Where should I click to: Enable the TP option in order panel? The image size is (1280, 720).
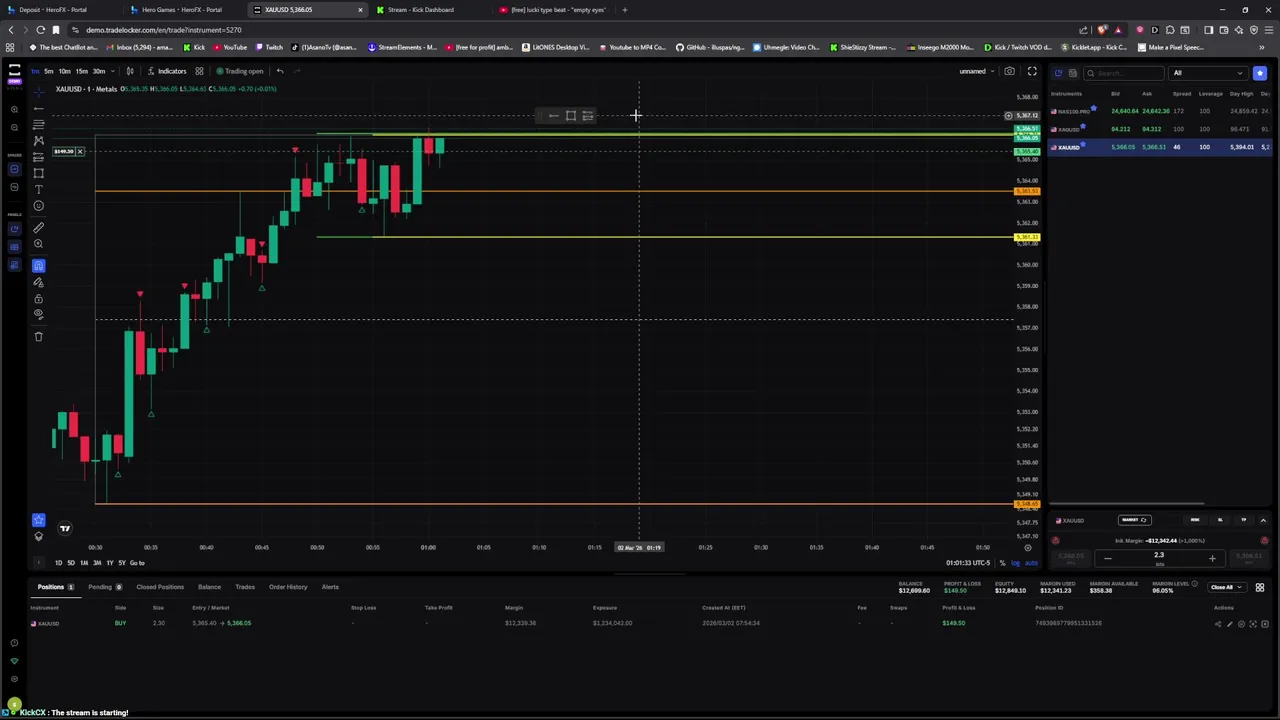pyautogui.click(x=1244, y=520)
